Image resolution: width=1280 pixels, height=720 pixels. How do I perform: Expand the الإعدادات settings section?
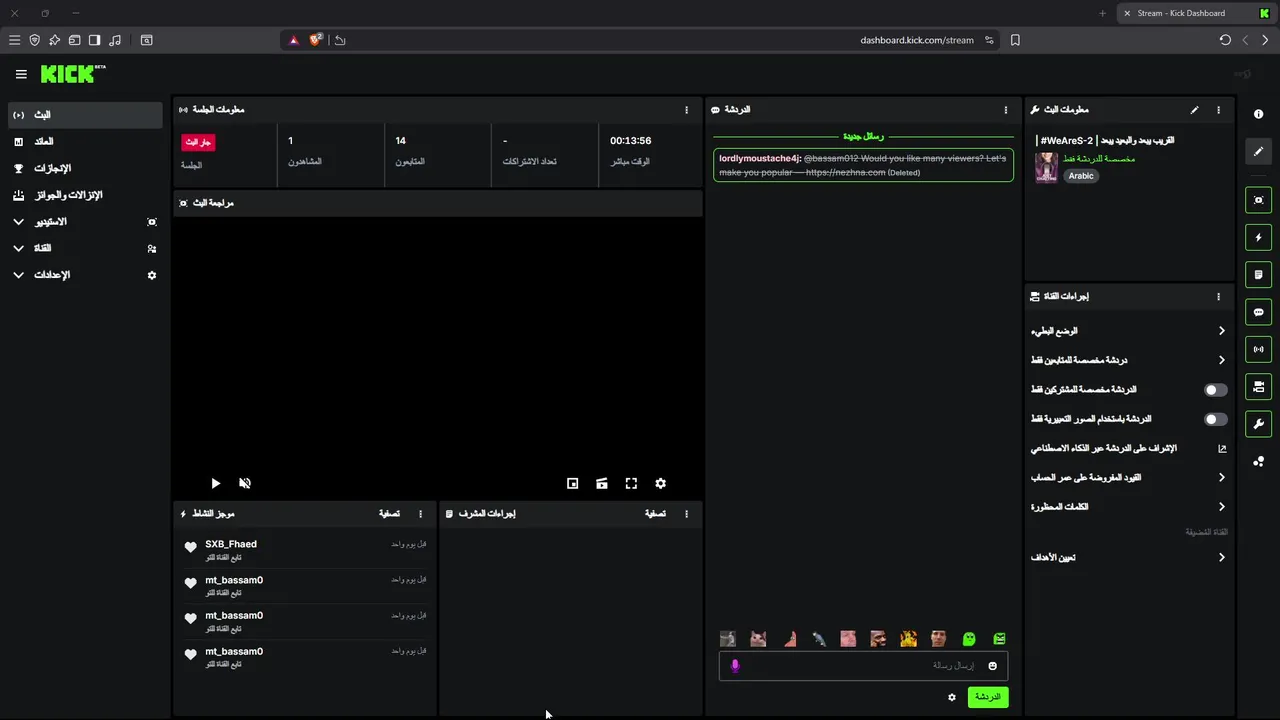pyautogui.click(x=85, y=274)
